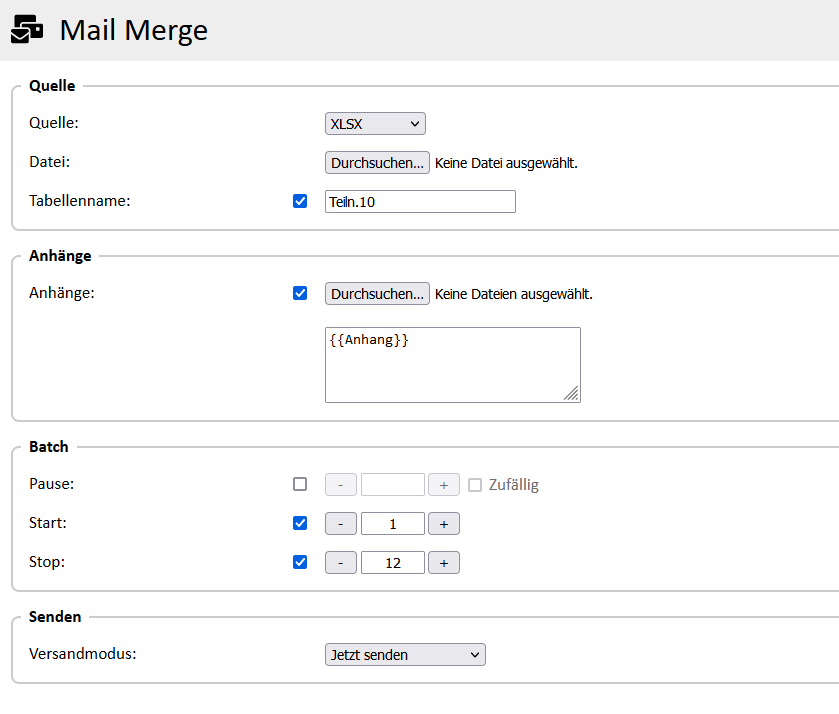Decrease the Stop value
Screen dimensions: 839x714
tap(341, 563)
